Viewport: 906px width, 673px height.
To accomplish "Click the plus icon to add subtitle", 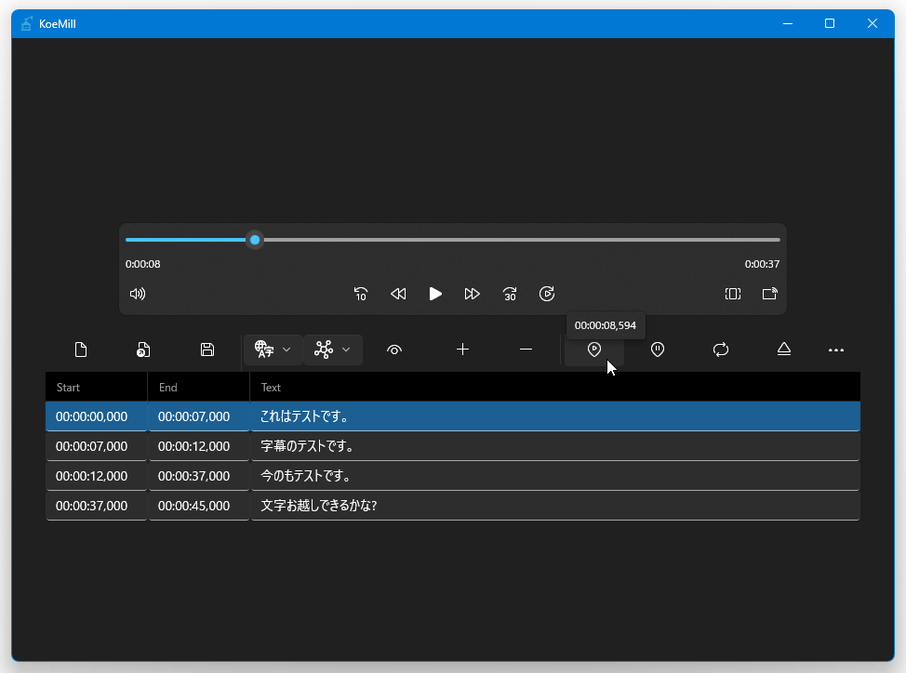I will click(462, 350).
